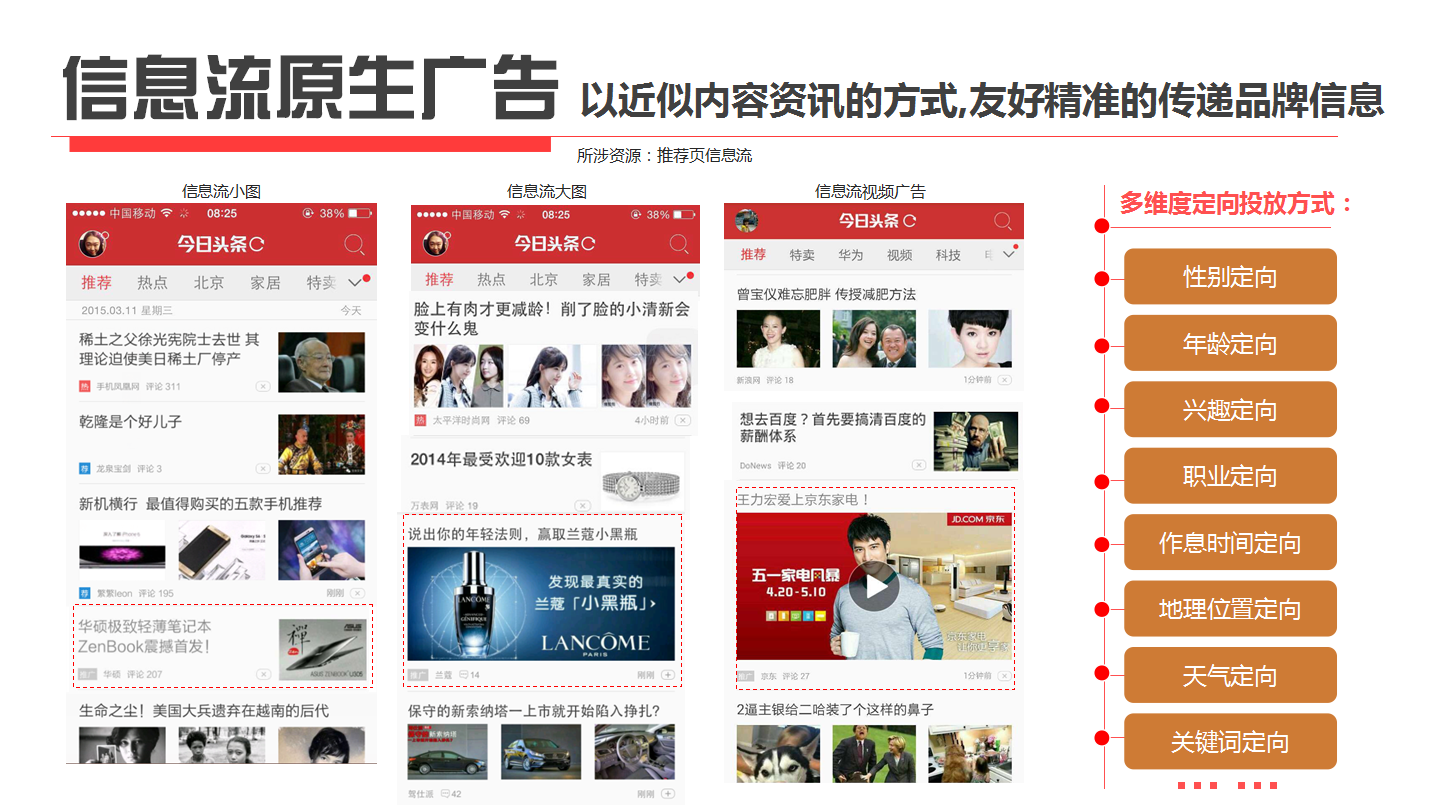Click the 关键词定向 button

1229,742
